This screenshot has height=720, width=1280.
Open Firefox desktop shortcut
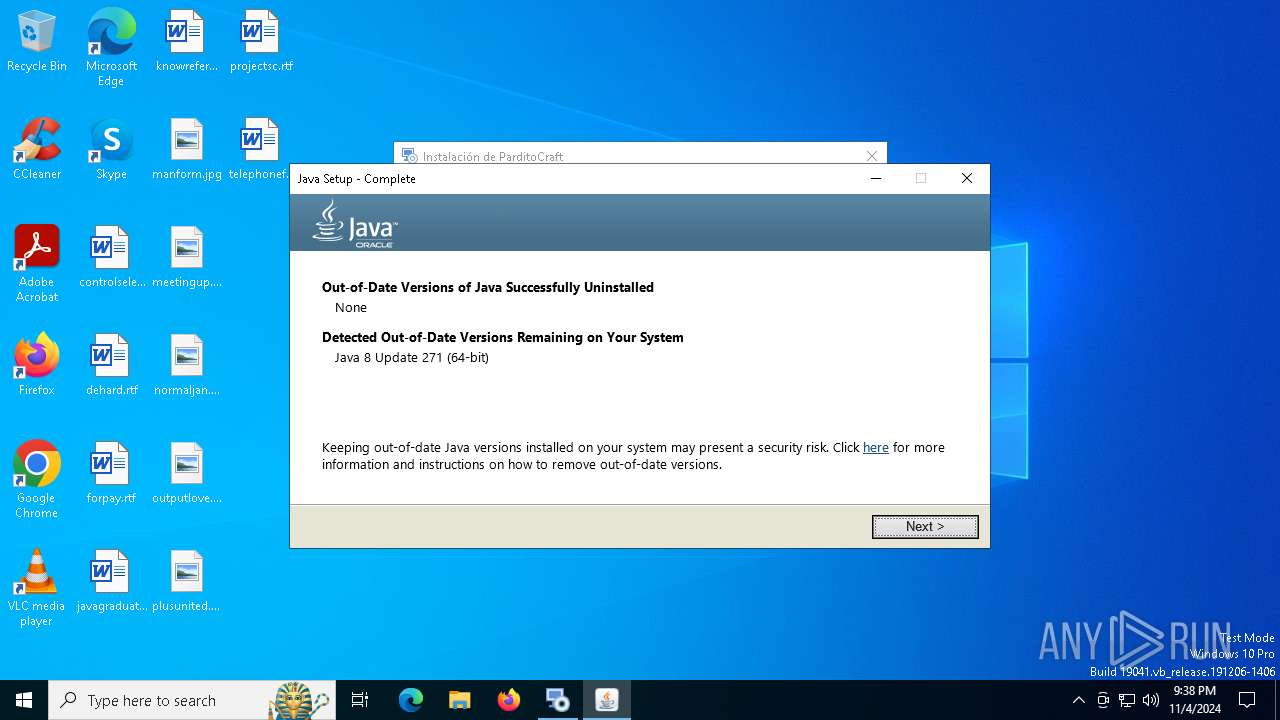pyautogui.click(x=37, y=365)
